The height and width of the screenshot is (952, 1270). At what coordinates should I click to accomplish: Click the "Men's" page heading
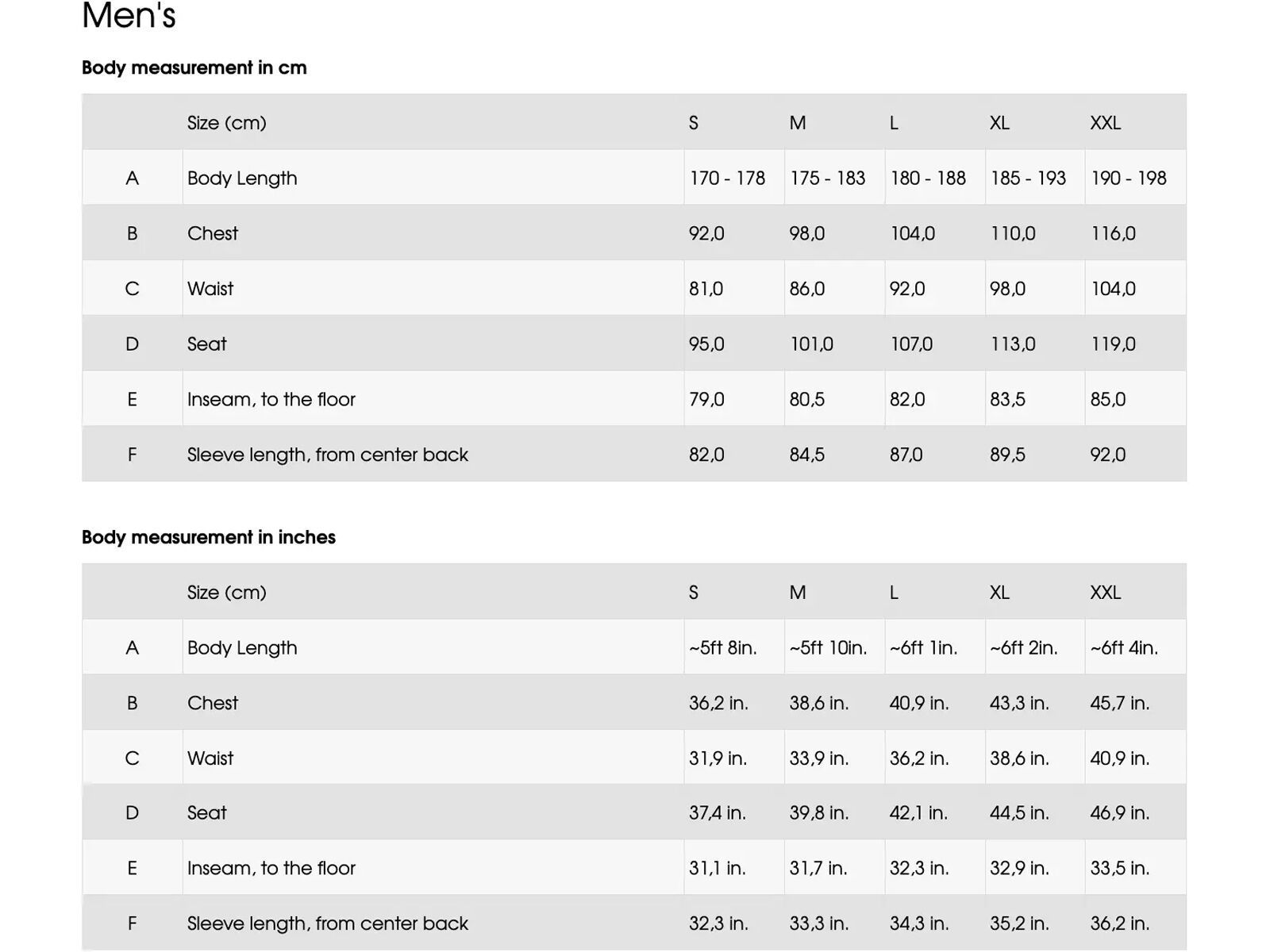click(x=129, y=16)
